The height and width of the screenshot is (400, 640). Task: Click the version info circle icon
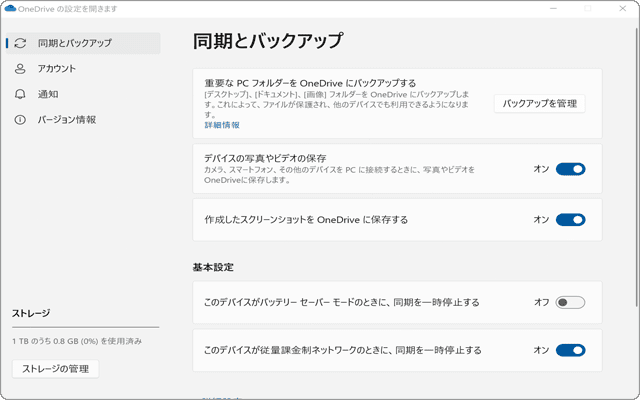pos(20,120)
